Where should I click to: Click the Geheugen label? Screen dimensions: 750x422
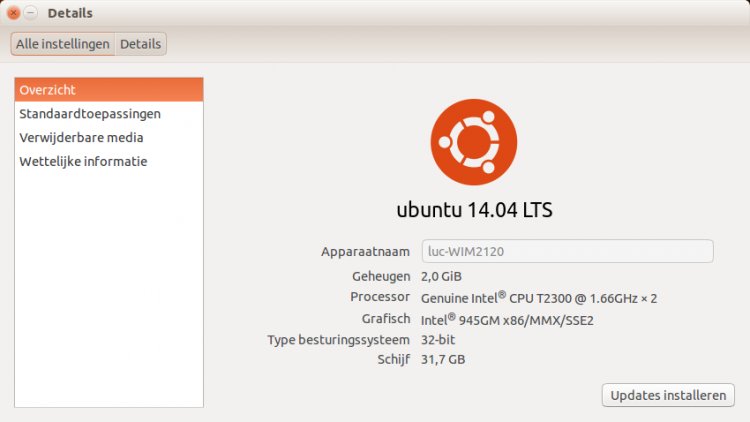point(381,277)
